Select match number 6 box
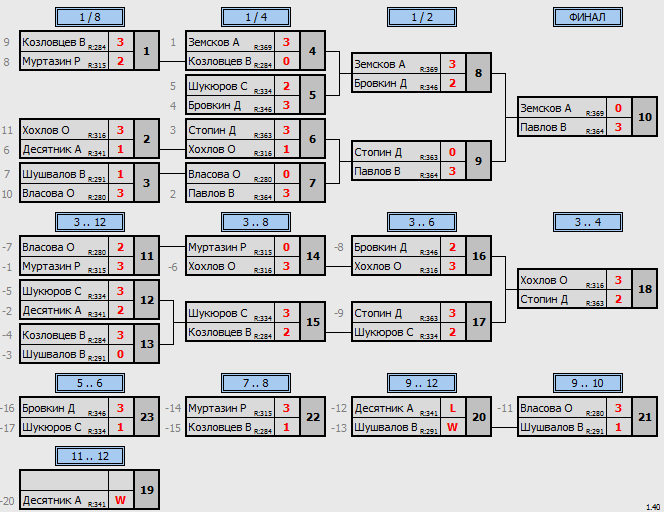Image resolution: width=664 pixels, height=512 pixels. point(313,139)
